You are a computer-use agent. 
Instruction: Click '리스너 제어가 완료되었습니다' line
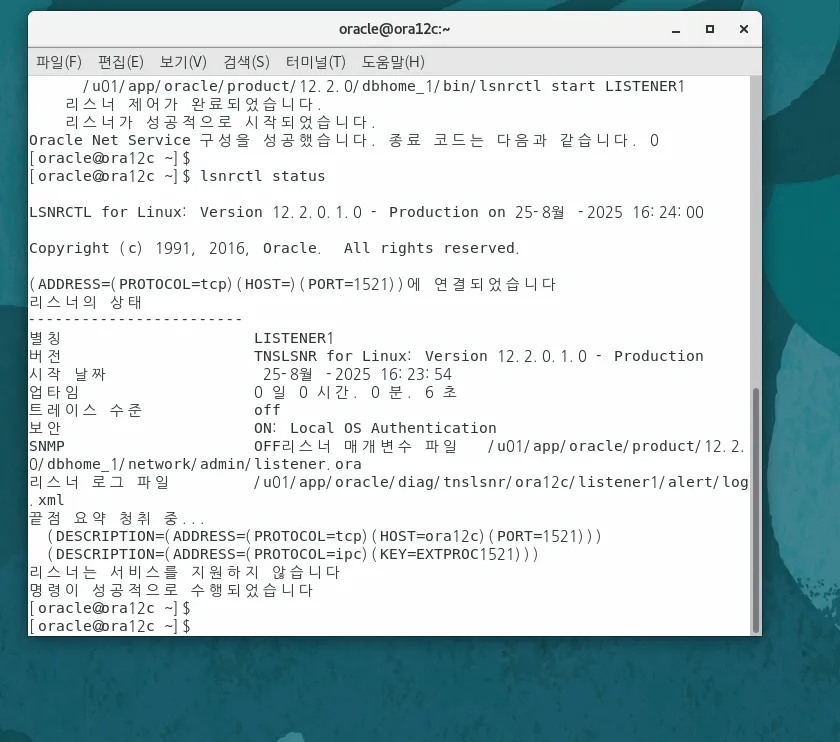[193, 104]
